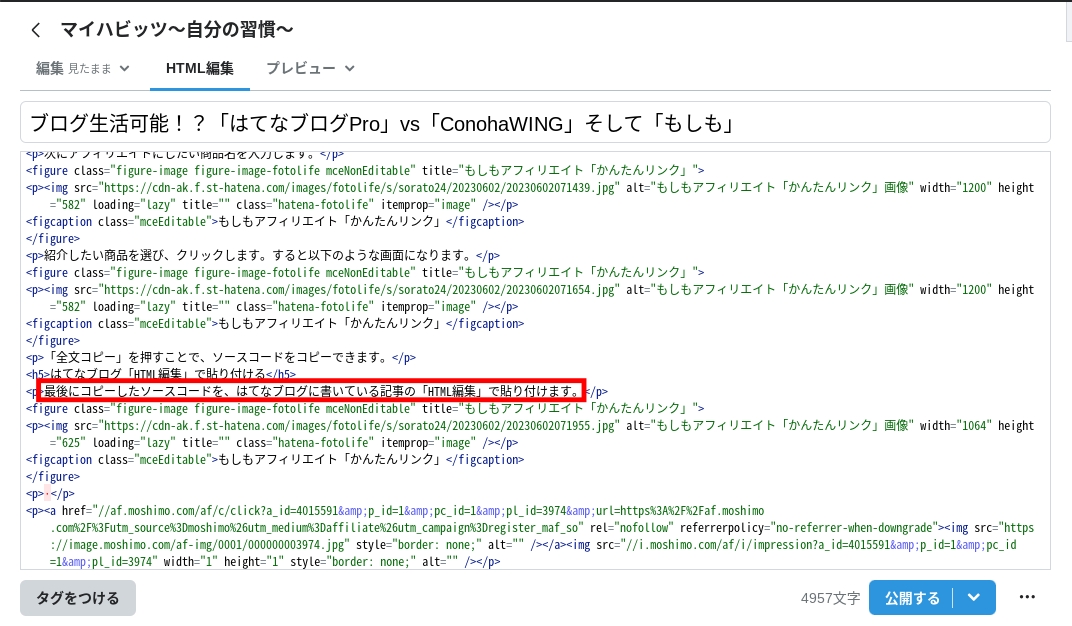This screenshot has height=626, width=1072.
Task: Click the 公開する publish button
Action: 911,597
